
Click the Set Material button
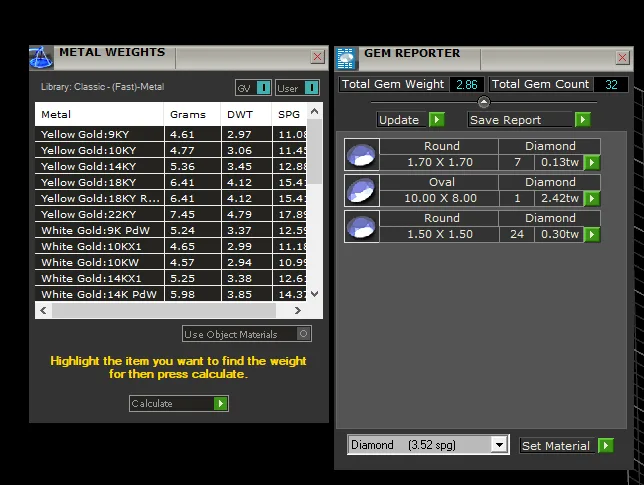coord(557,446)
